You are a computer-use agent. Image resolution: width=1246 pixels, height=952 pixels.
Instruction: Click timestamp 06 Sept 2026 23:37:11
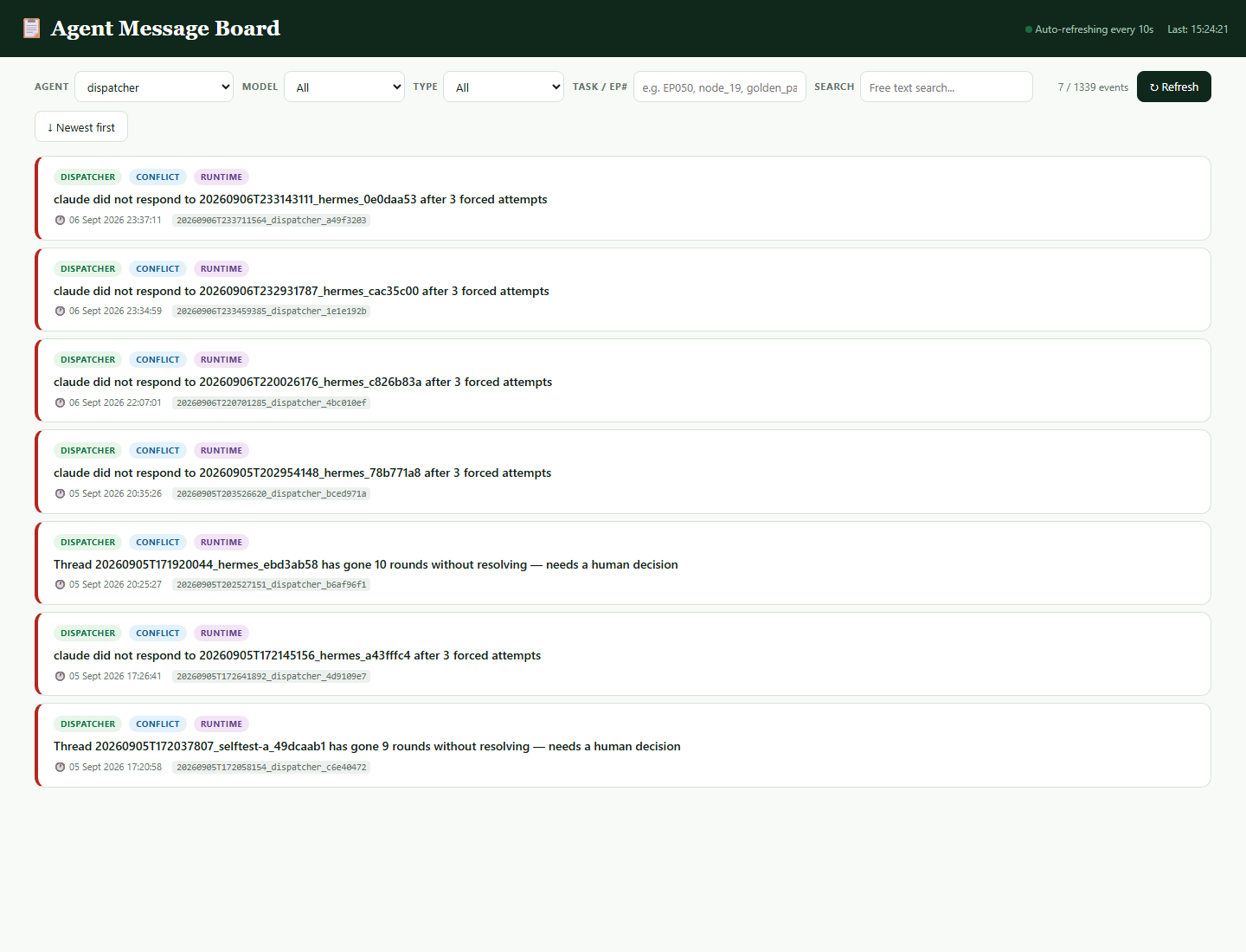tap(115, 220)
